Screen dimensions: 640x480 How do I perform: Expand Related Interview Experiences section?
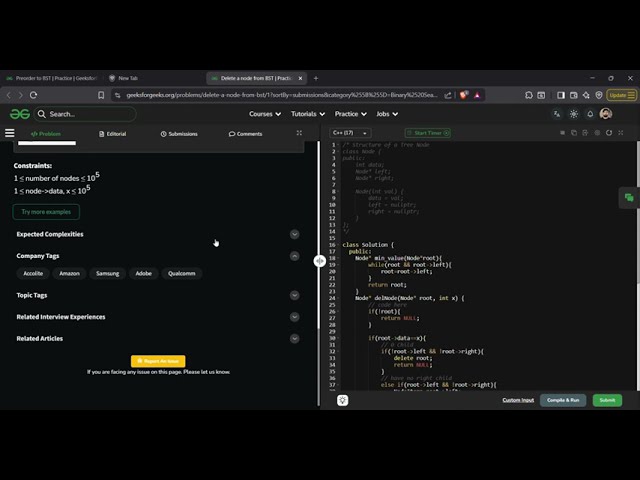coord(294,317)
